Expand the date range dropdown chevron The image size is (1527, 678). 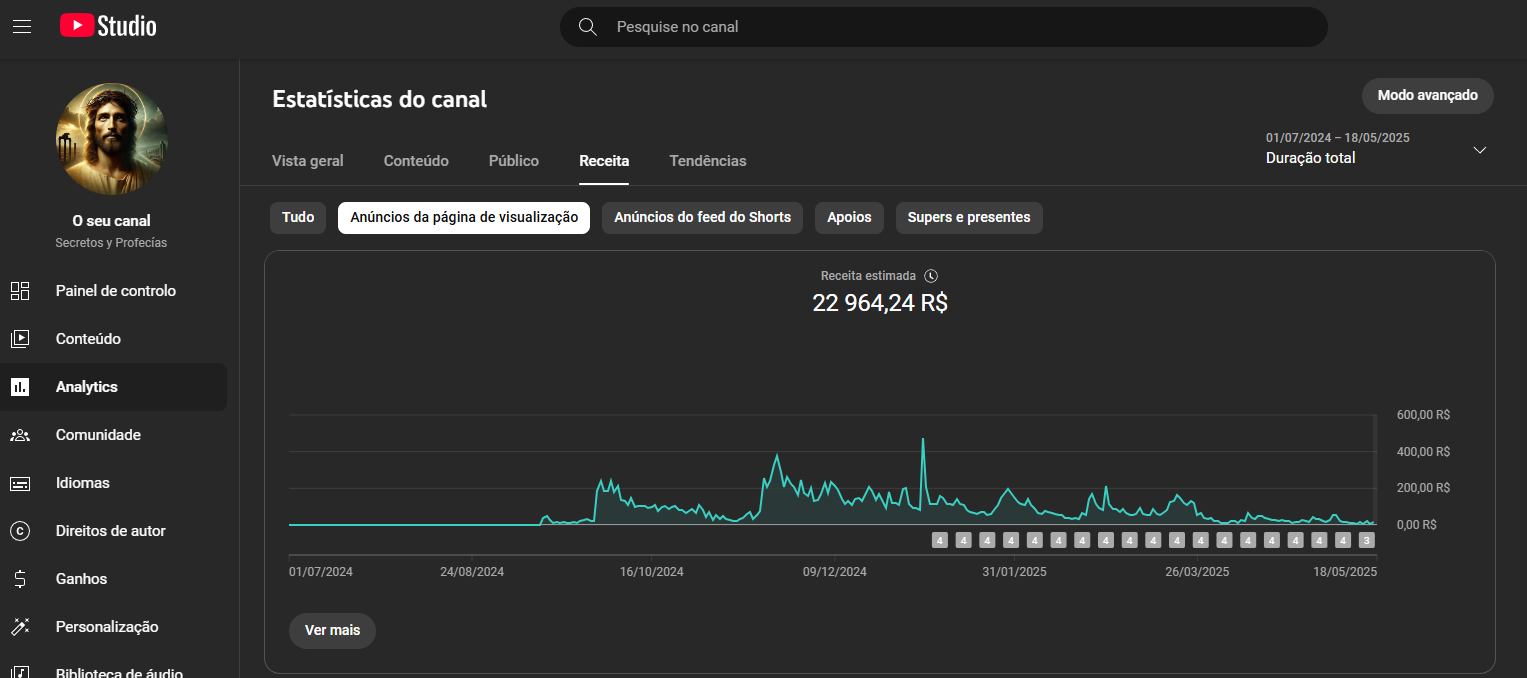(1480, 150)
